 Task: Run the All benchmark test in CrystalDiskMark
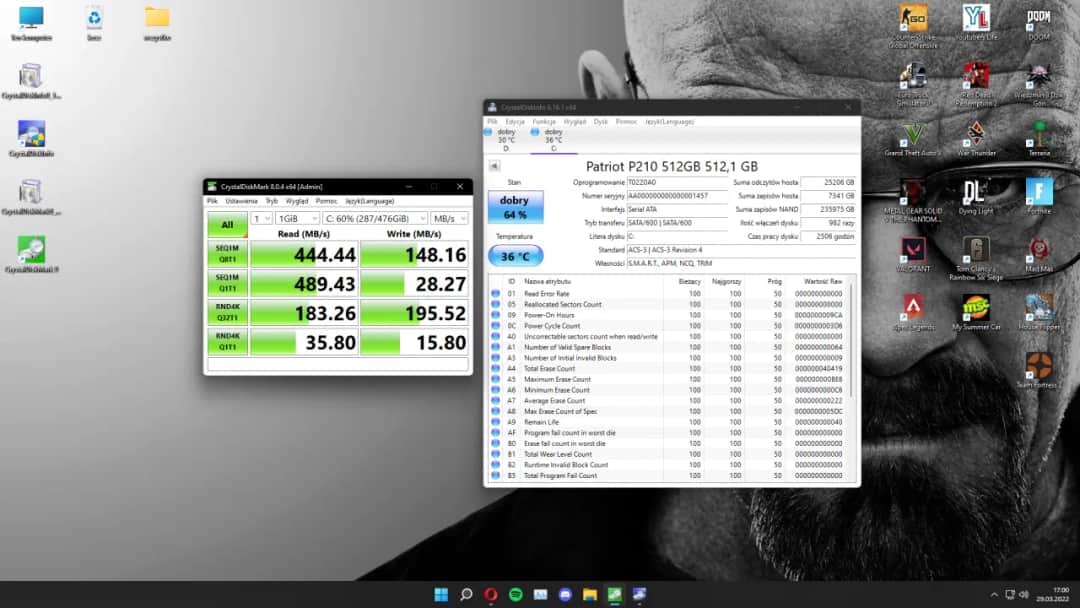click(x=227, y=225)
